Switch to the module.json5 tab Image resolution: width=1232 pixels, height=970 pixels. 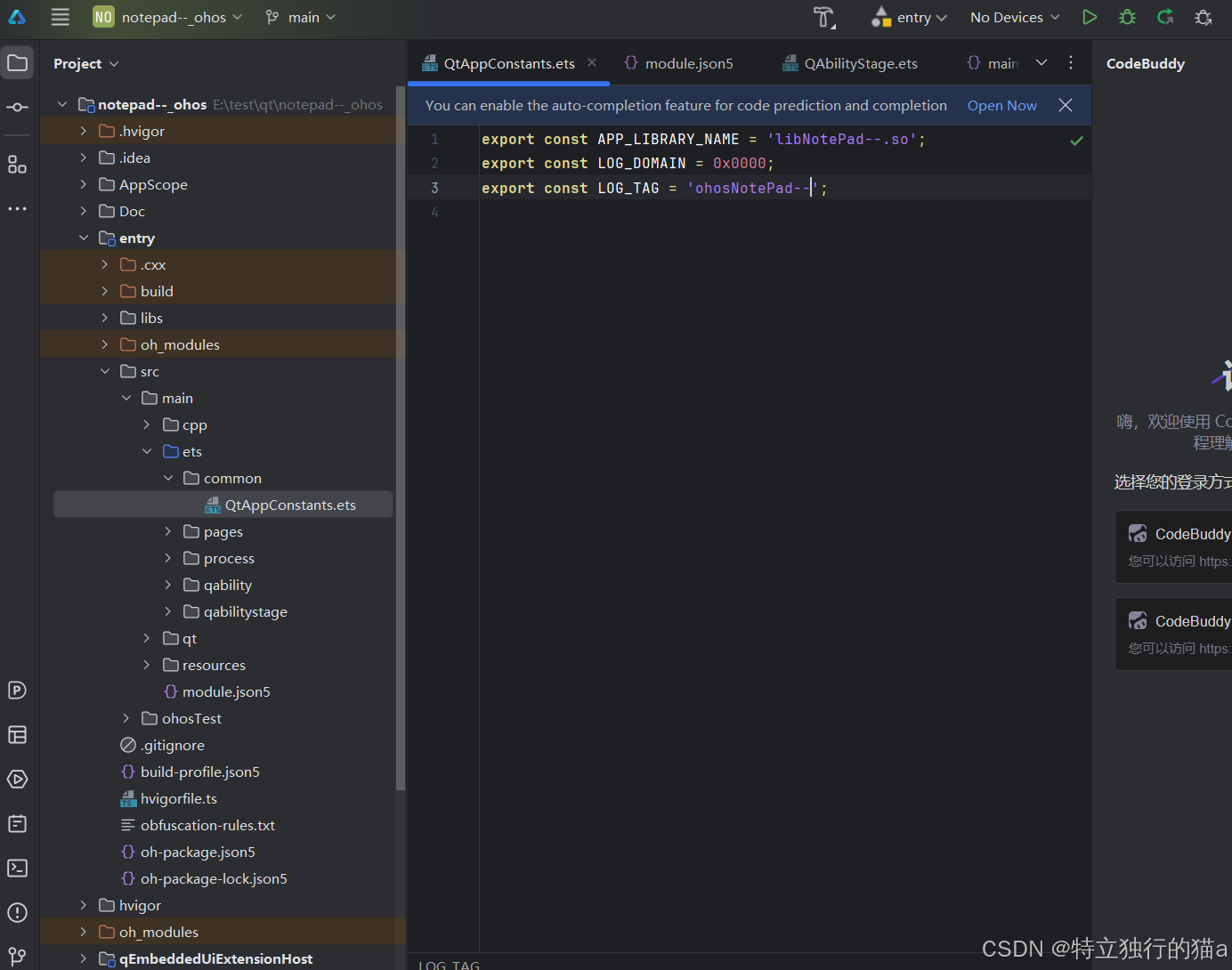pos(679,63)
